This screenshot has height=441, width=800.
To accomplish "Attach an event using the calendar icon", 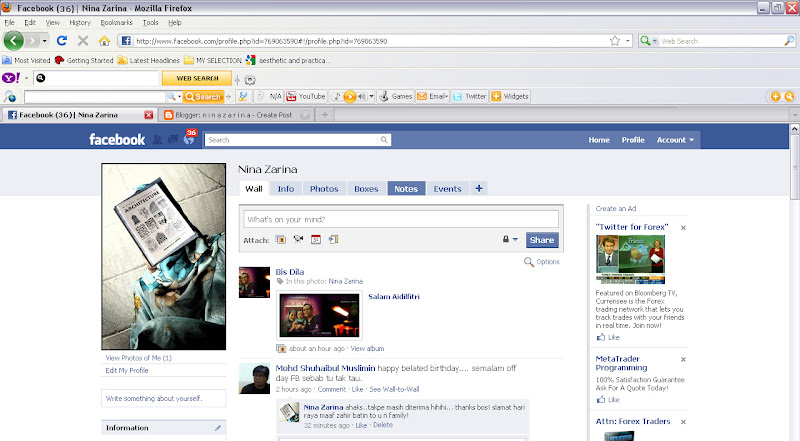I will tap(316, 239).
